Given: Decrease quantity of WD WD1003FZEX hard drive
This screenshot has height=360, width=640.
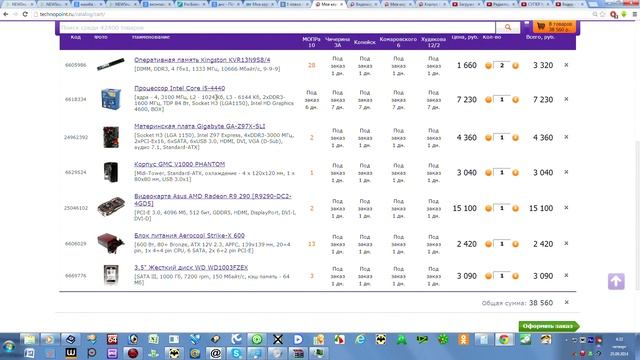Looking at the screenshot, I should pos(488,276).
